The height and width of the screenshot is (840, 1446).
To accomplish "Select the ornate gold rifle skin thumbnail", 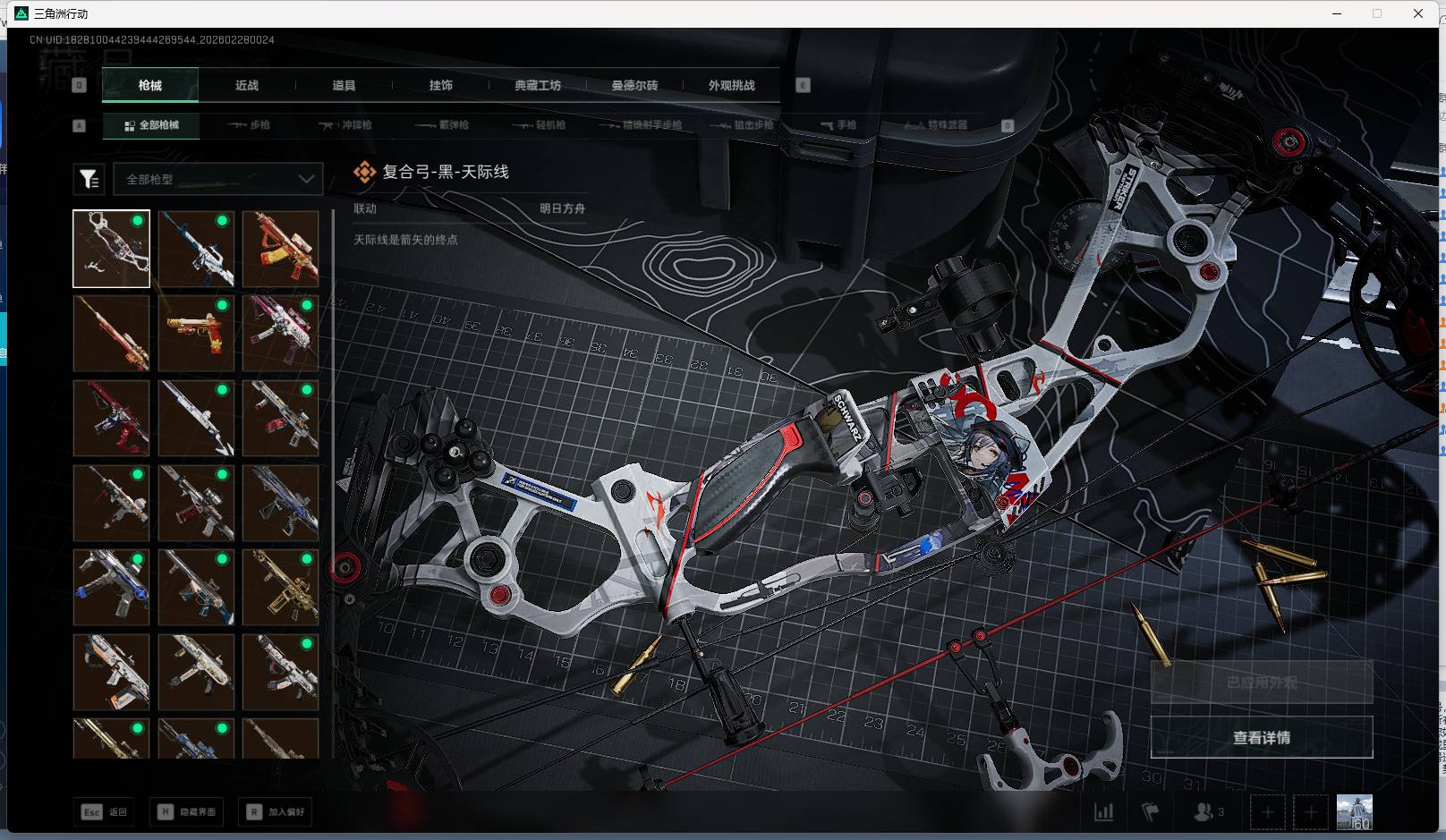I will [281, 588].
